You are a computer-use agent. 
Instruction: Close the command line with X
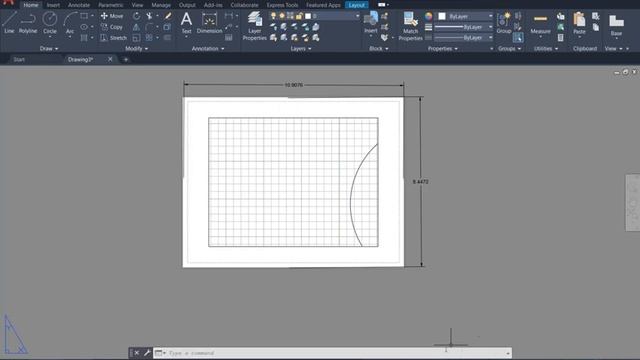[137, 353]
